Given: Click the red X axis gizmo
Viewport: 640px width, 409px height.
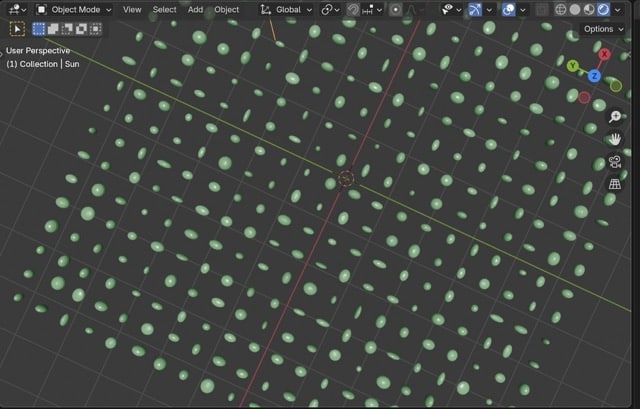Looking at the screenshot, I should coord(604,54).
